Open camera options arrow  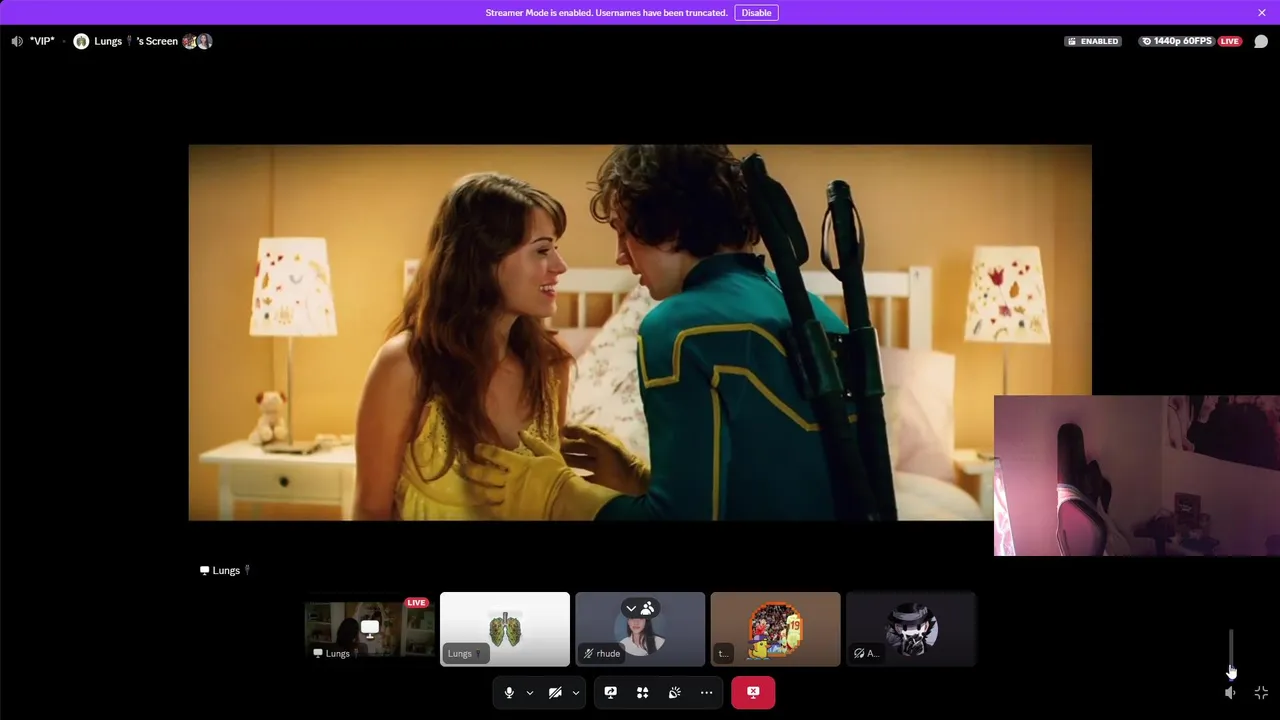coord(576,692)
